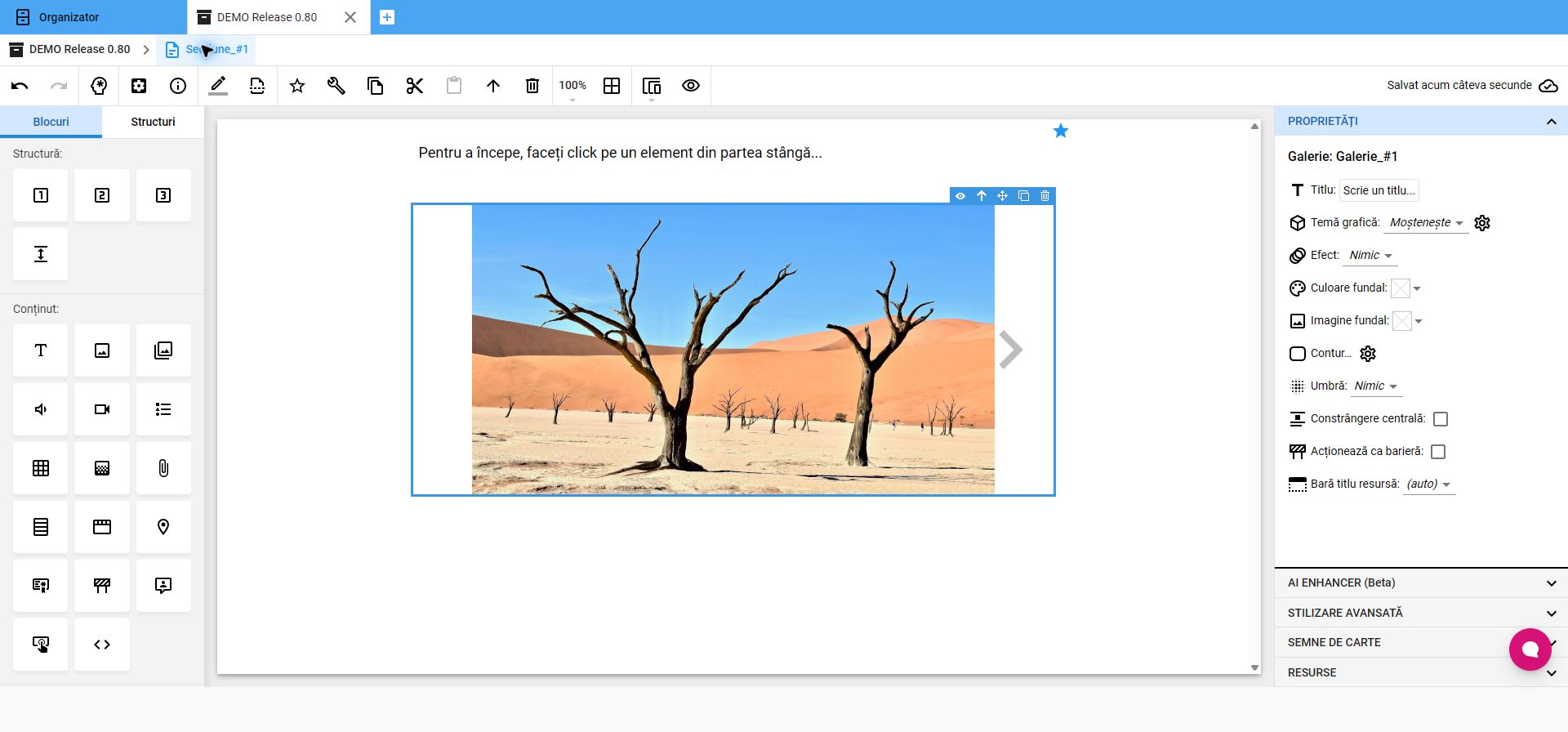This screenshot has height=732, width=1568.
Task: Add the Video content block
Action: pyautogui.click(x=102, y=409)
